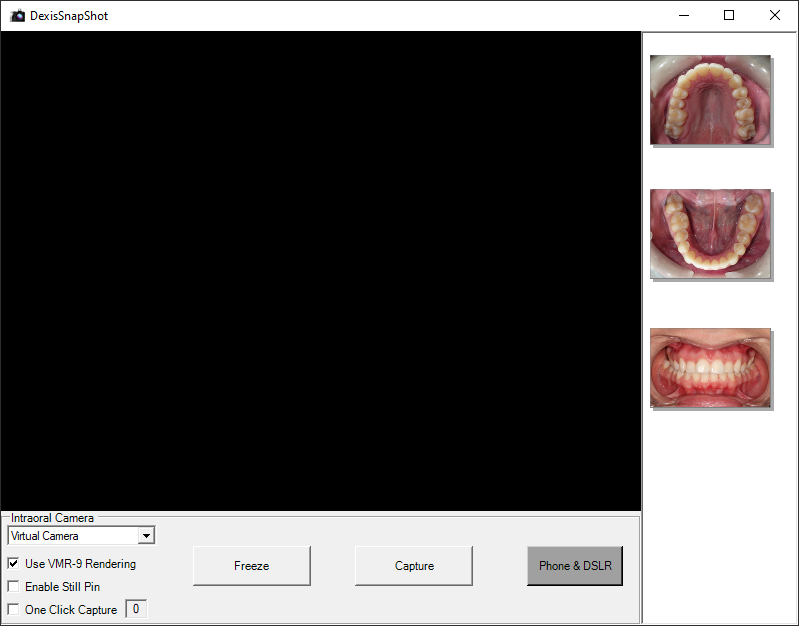Click the Capture button
799x626 pixels.
[414, 566]
